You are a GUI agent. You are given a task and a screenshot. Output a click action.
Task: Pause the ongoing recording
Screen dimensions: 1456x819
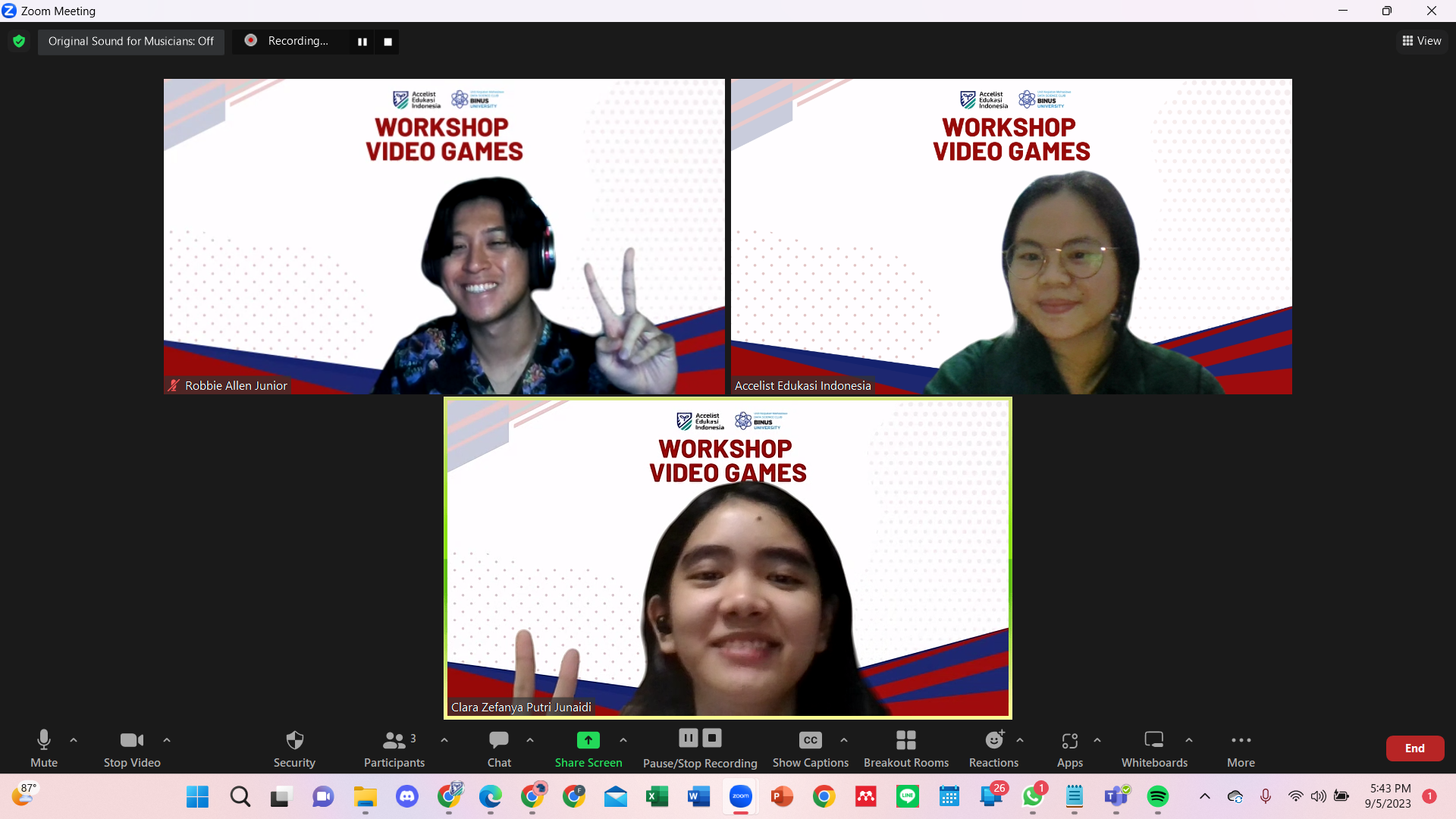pyautogui.click(x=688, y=737)
